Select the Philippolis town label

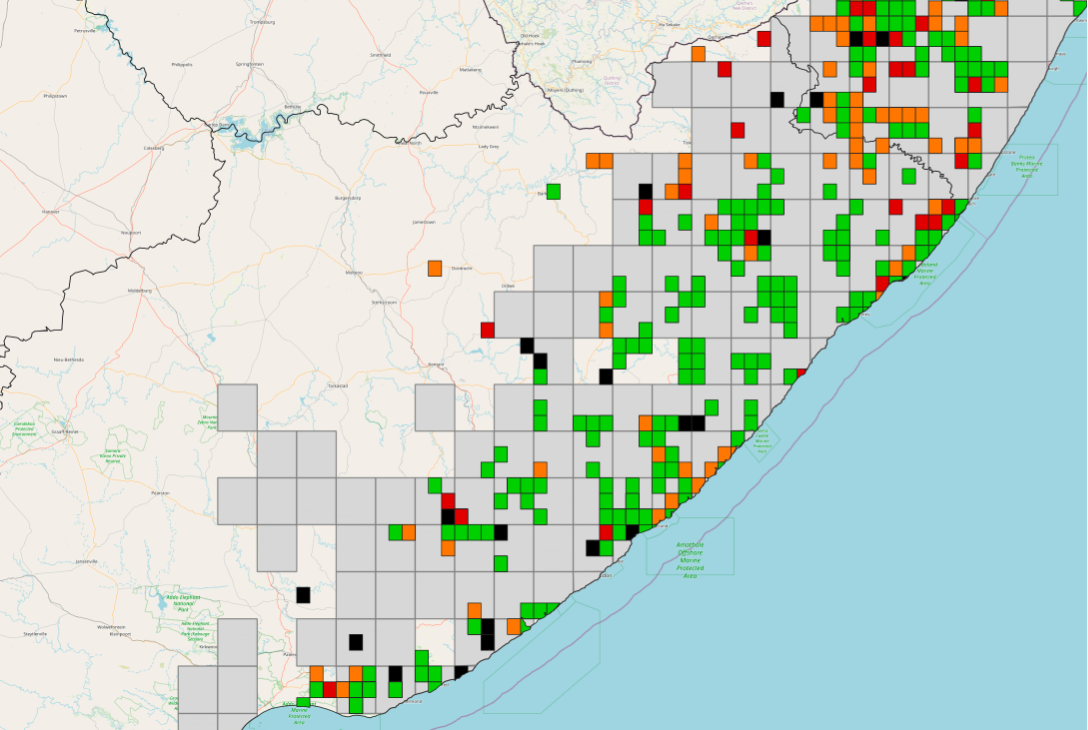pyautogui.click(x=182, y=64)
